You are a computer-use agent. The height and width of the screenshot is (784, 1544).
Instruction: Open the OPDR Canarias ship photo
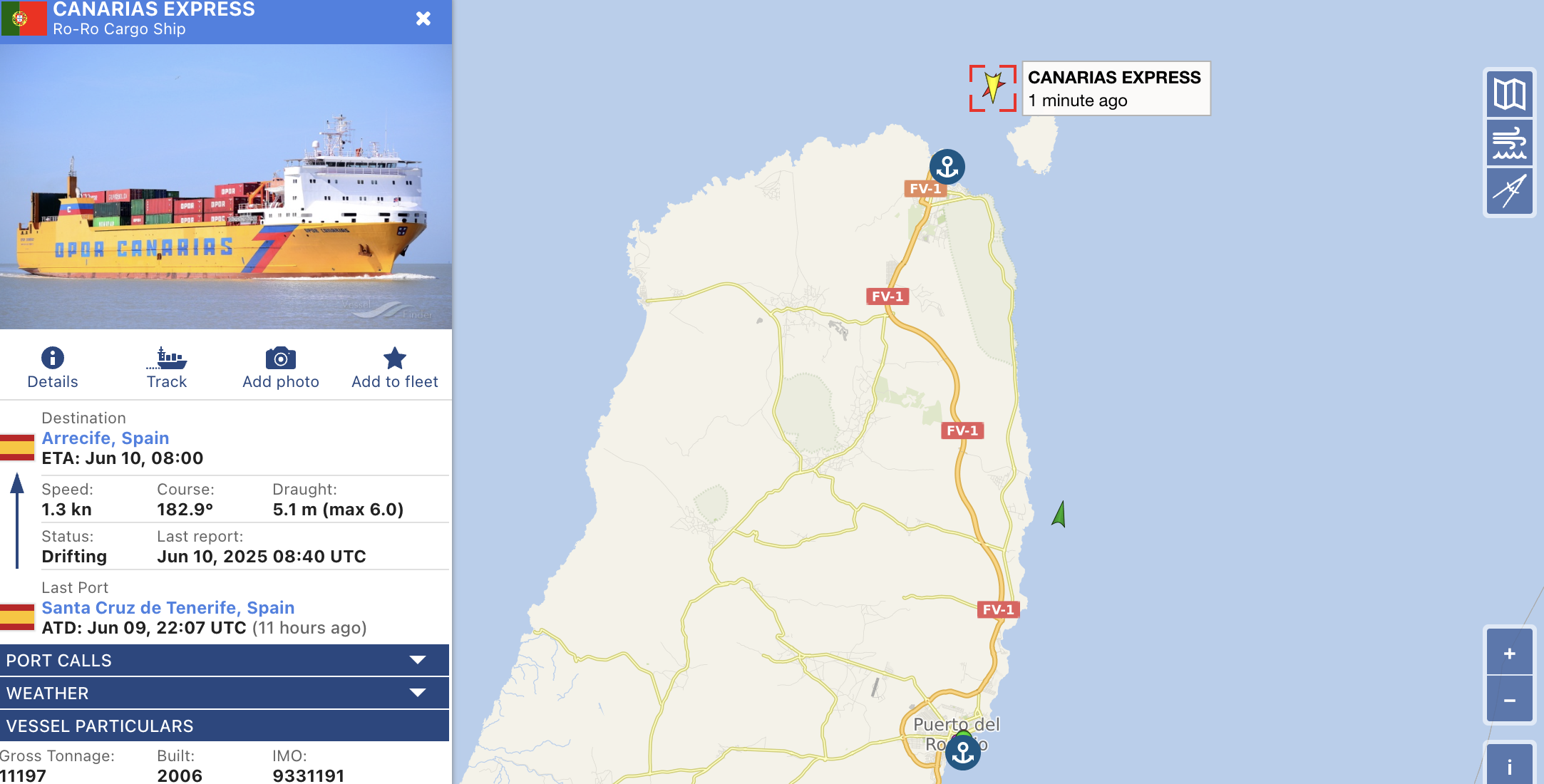pyautogui.click(x=226, y=187)
